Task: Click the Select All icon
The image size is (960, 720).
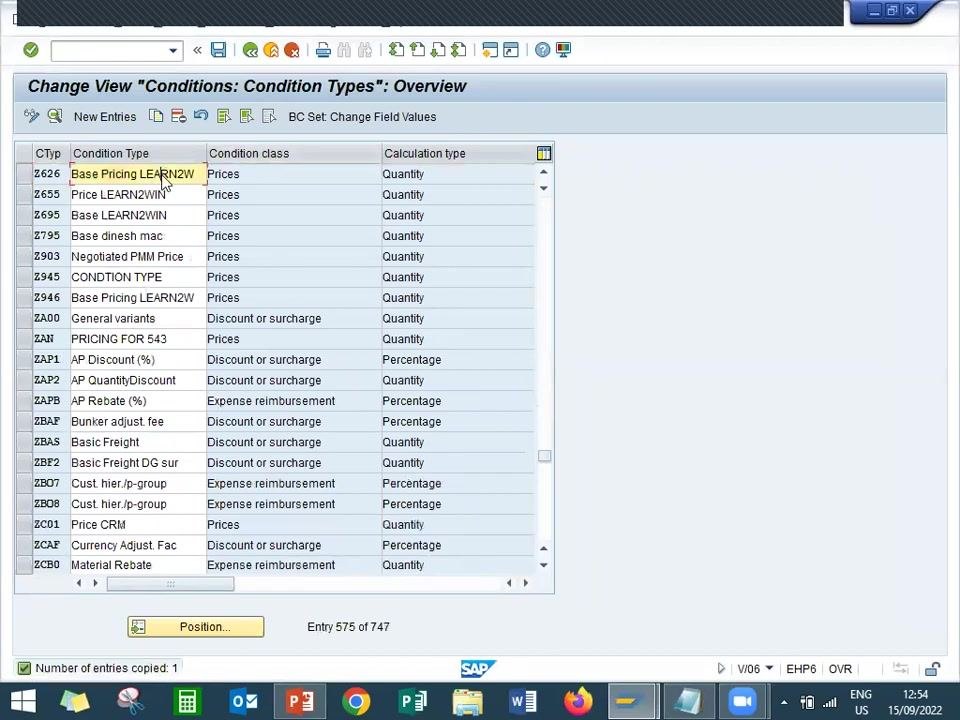Action: 223,116
